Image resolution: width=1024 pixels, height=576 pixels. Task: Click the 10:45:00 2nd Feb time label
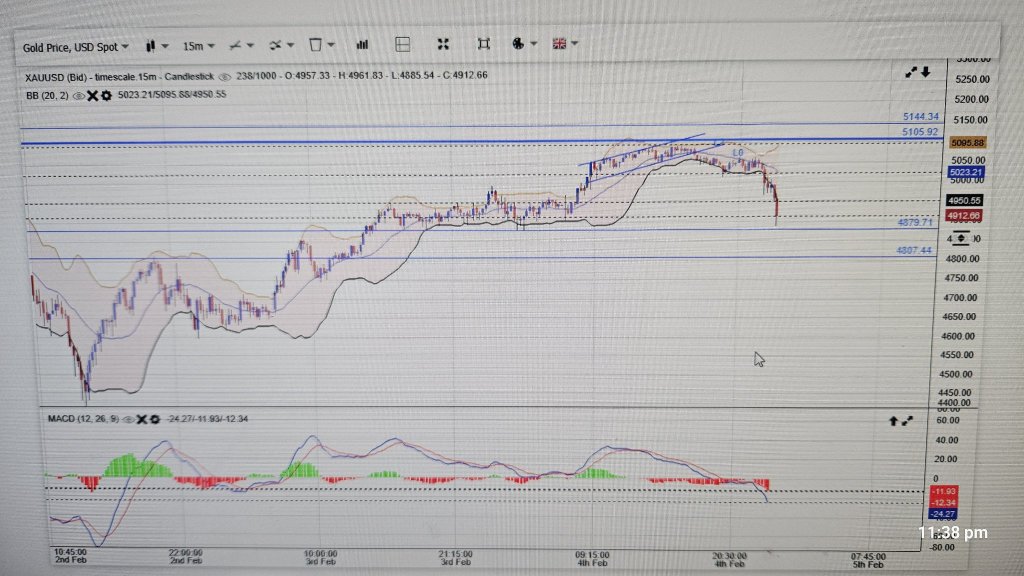tap(71, 556)
